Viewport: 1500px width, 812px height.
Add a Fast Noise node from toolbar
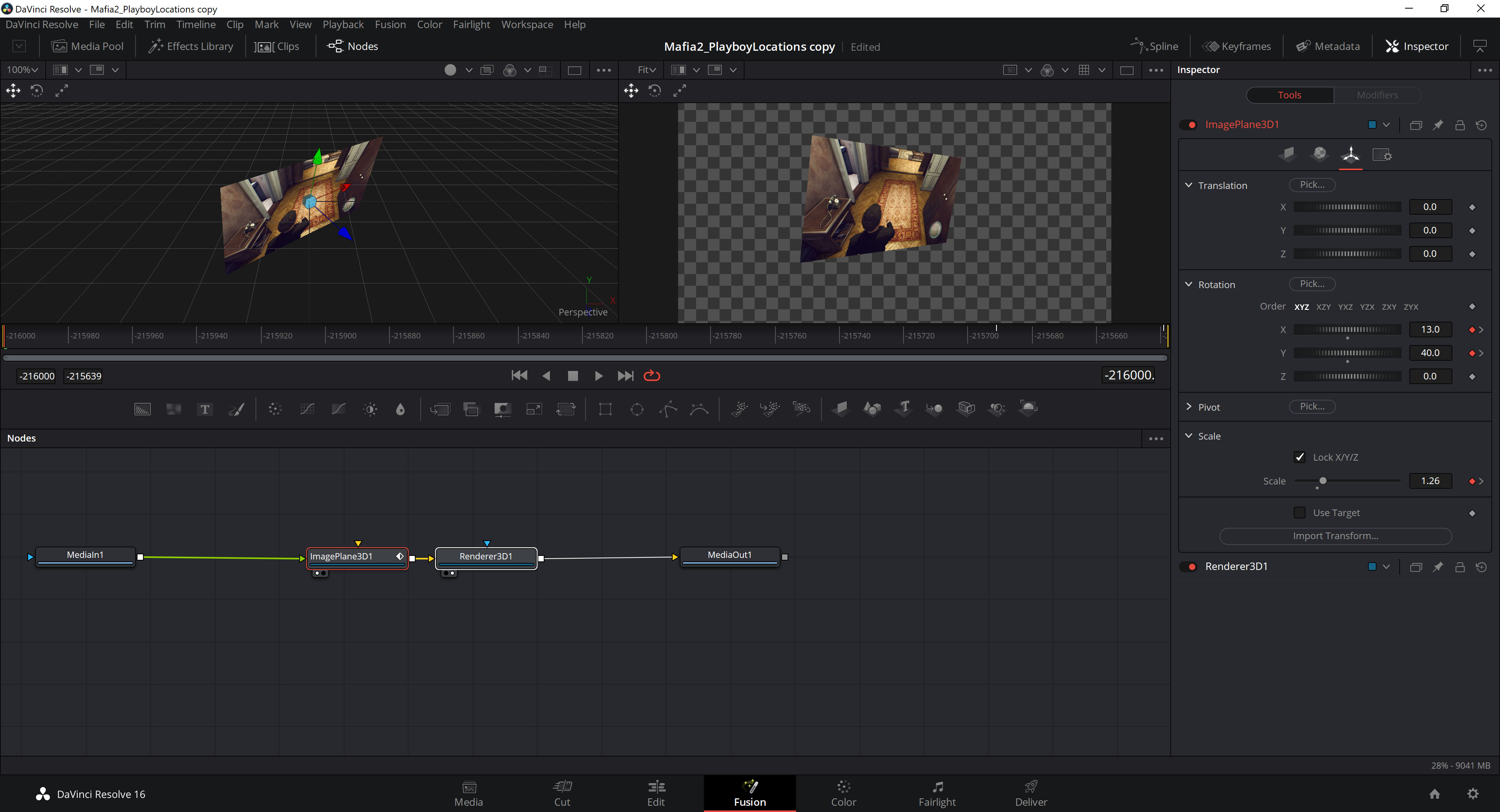[x=173, y=409]
